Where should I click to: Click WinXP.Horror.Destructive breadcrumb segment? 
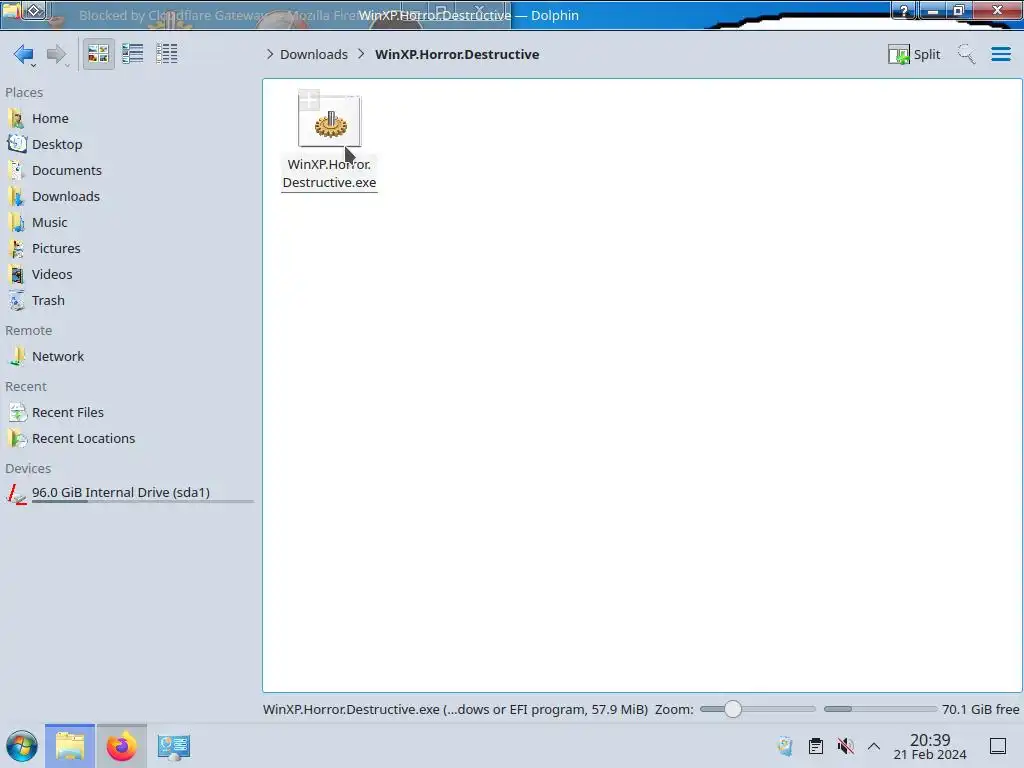456,54
